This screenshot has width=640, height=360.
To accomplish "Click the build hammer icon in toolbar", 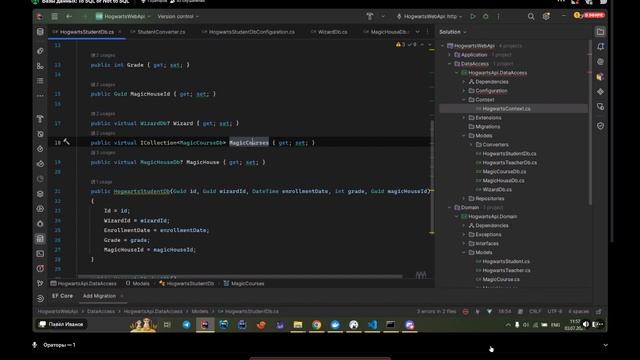I will point(370,16).
